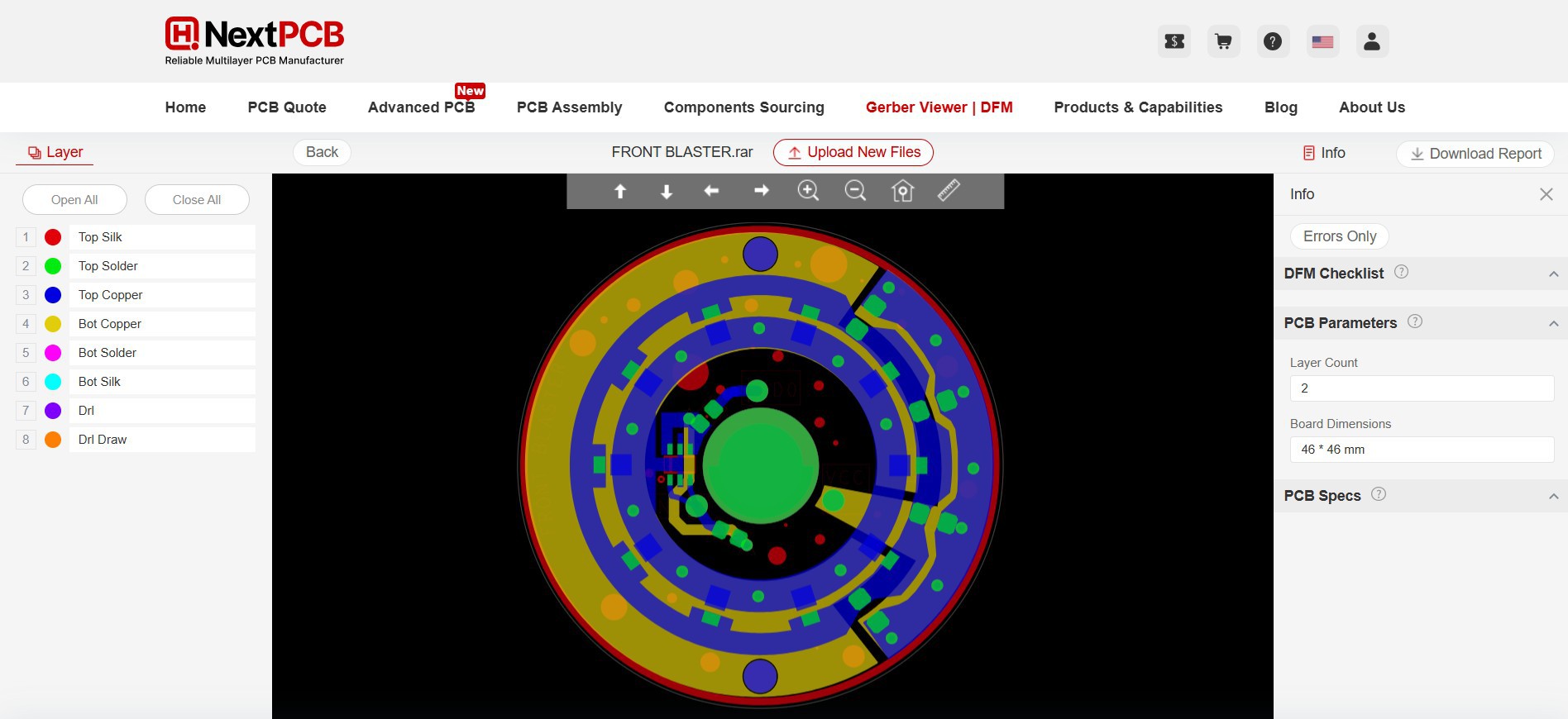Click the Download Report button

coord(1475,154)
